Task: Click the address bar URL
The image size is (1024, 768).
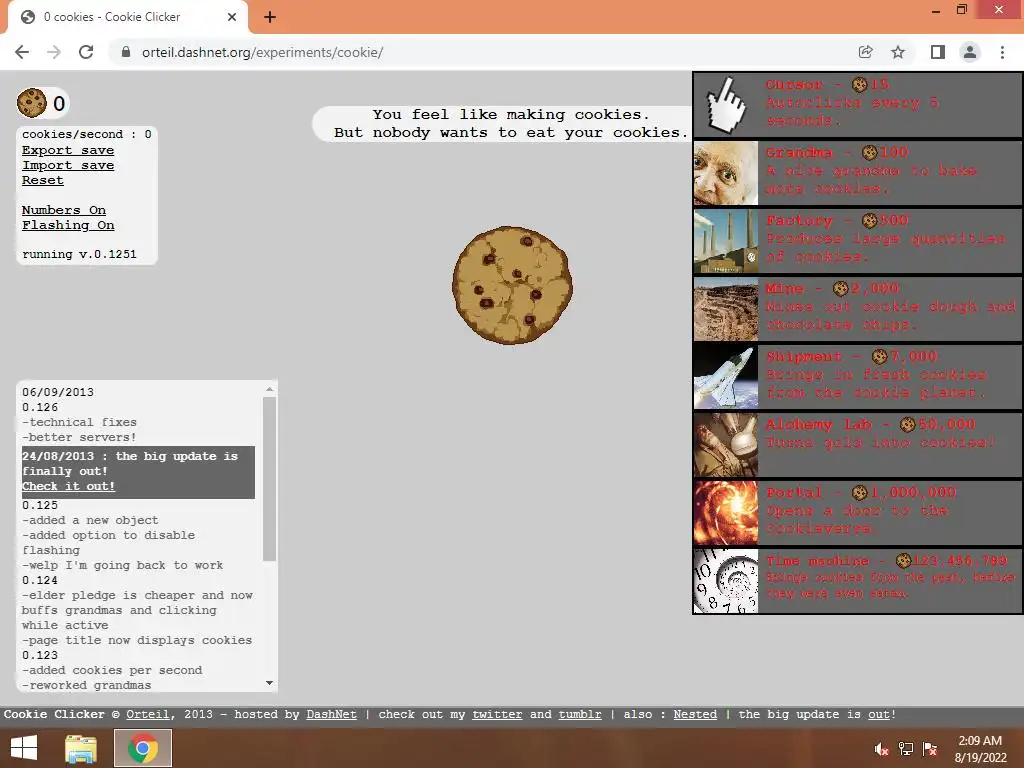Action: [x=262, y=52]
